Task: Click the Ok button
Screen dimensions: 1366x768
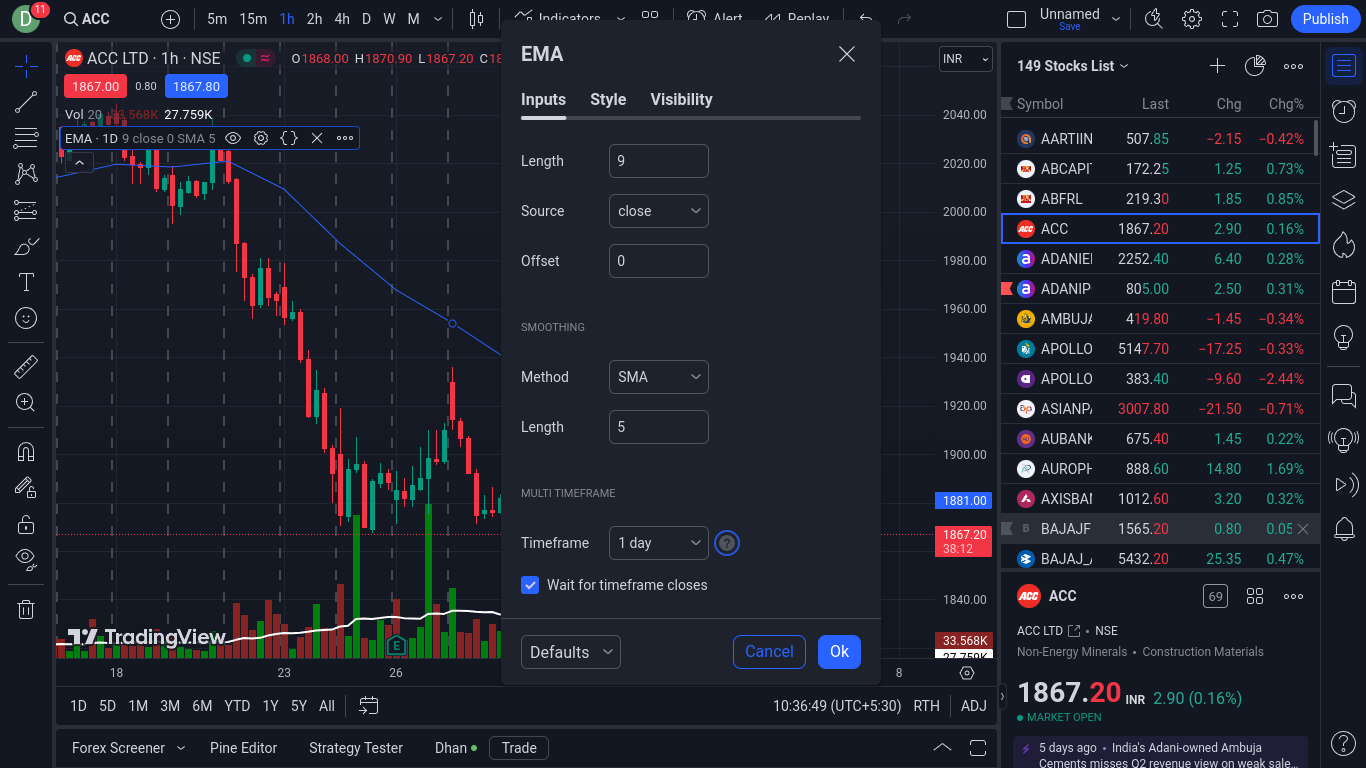Action: tap(839, 652)
